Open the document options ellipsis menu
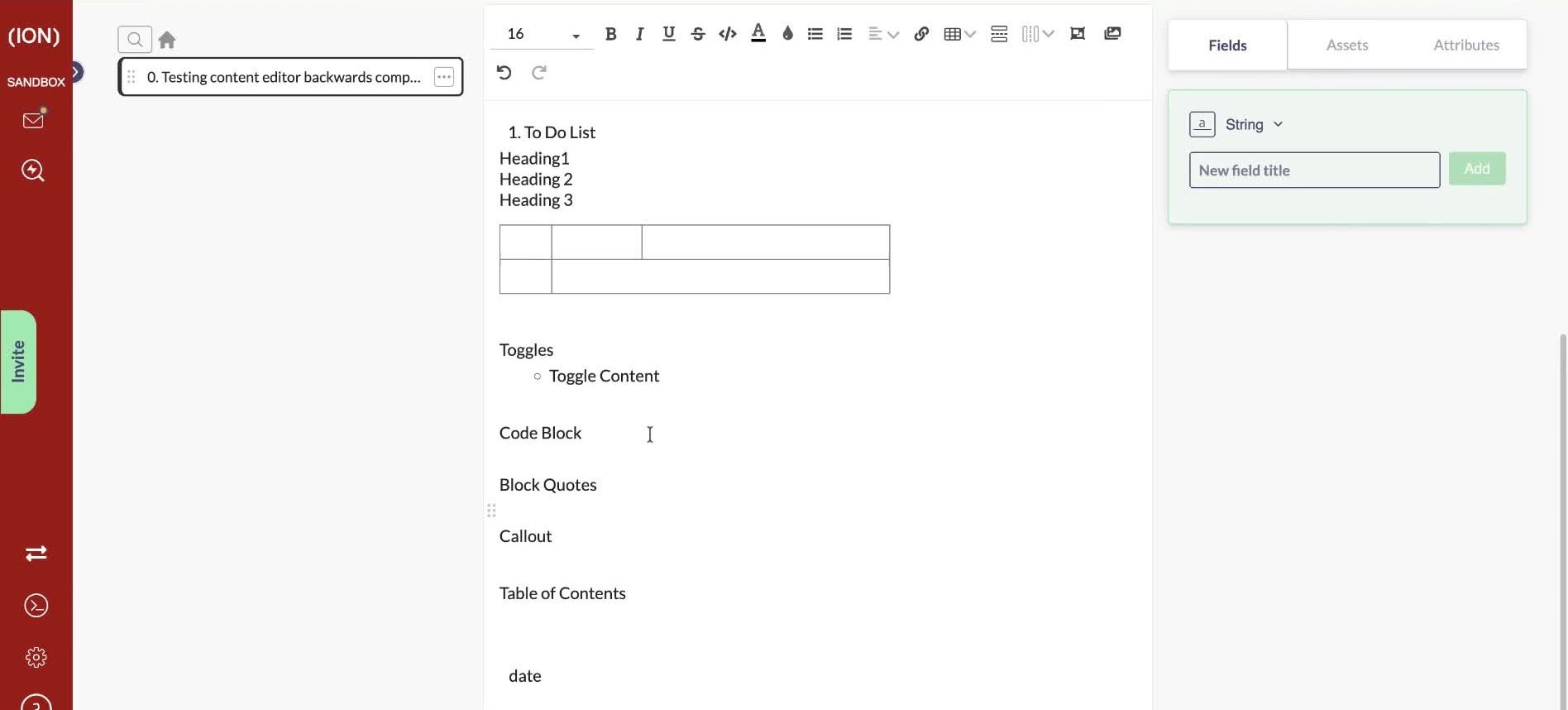Screen dimensions: 1568x710 pos(444,77)
